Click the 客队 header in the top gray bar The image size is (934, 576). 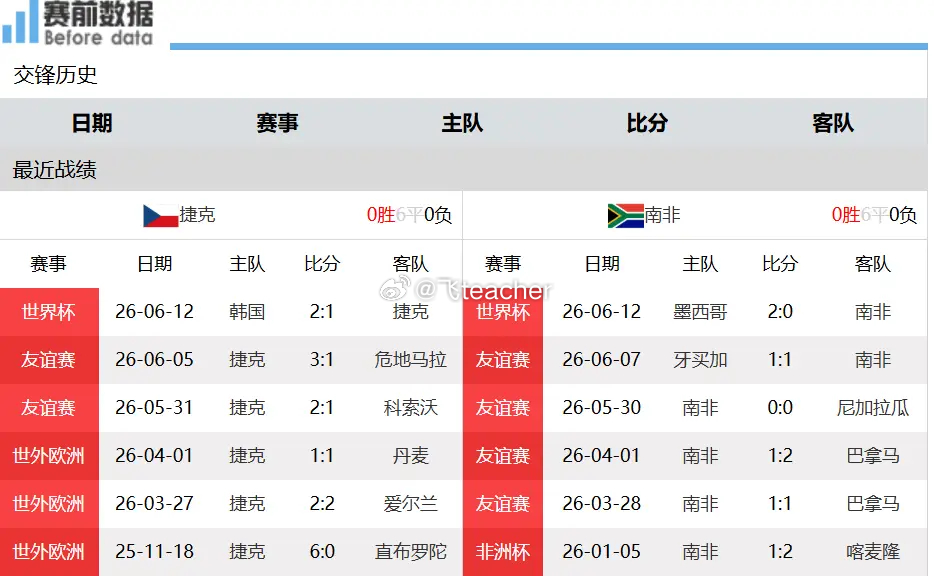pyautogui.click(x=833, y=123)
